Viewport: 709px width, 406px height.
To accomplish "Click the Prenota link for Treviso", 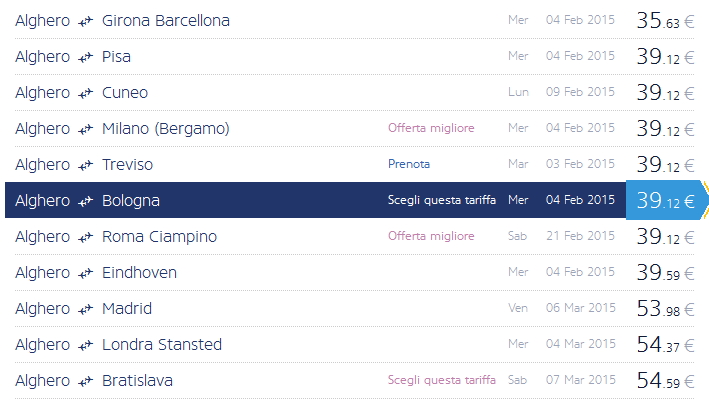I will 409,164.
